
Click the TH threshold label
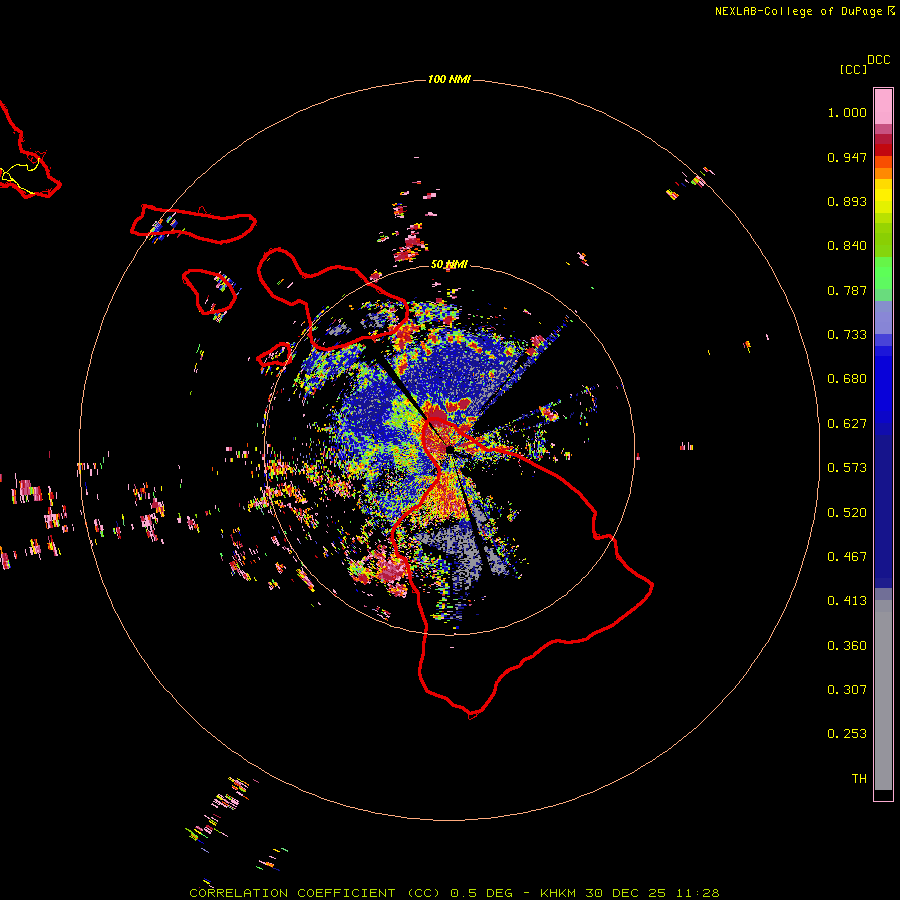point(859,779)
